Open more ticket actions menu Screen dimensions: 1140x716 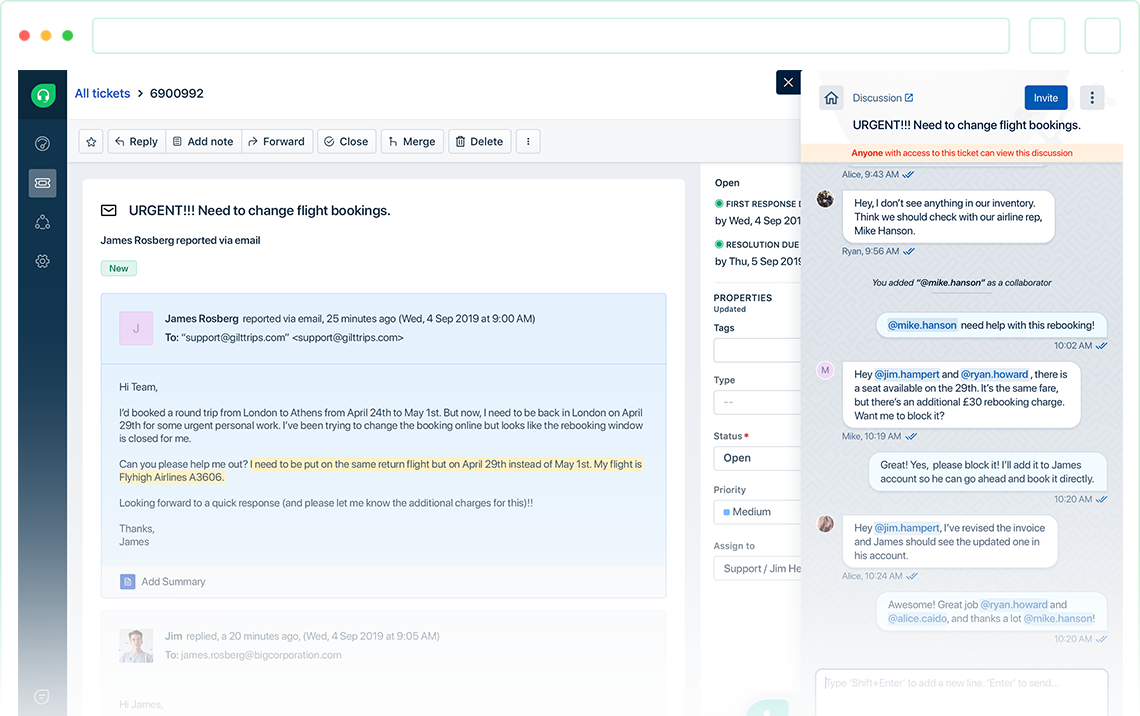pyautogui.click(x=529, y=142)
